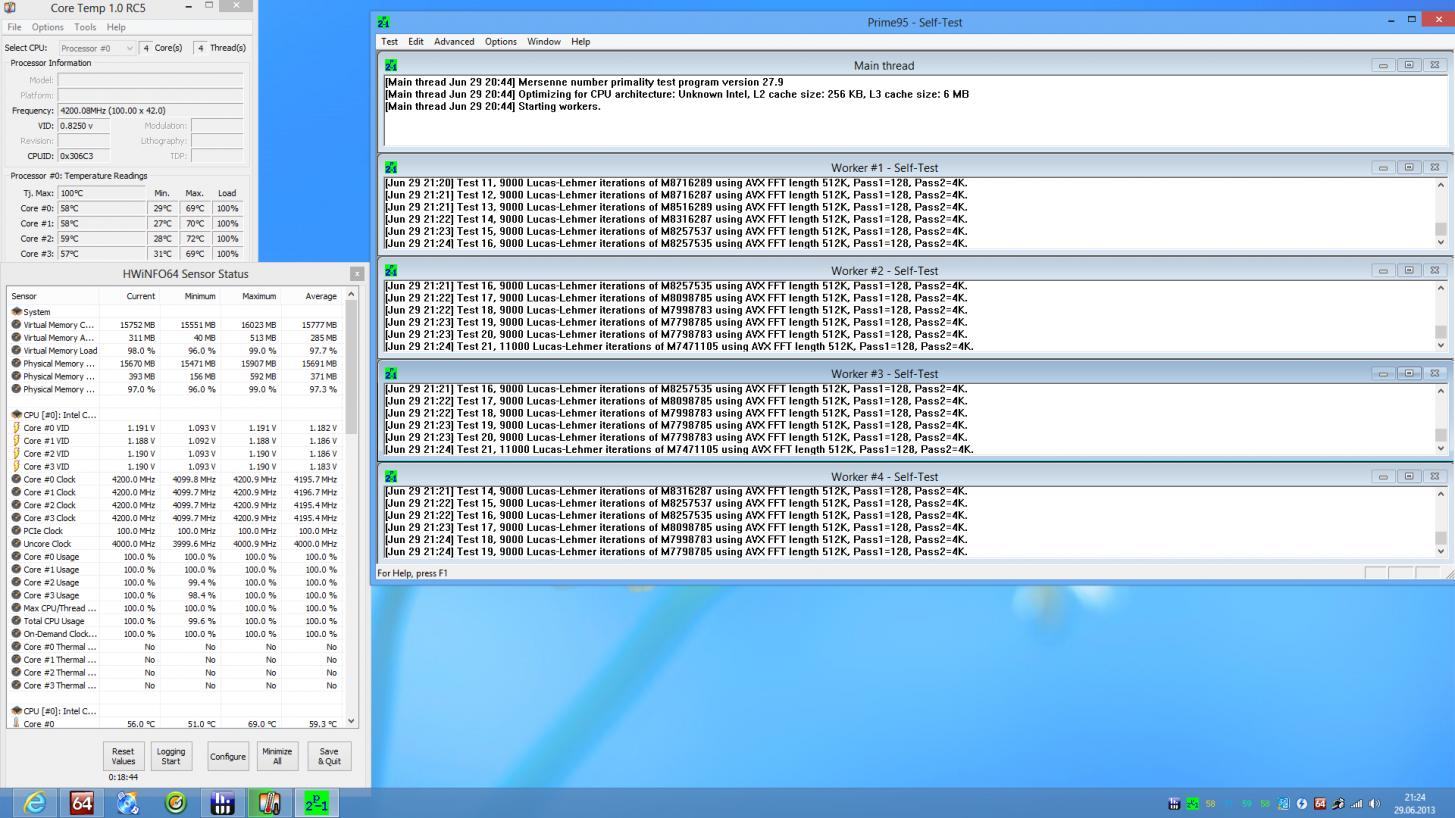Click Worker #2 scroll-down arrow
1455x818 pixels.
(1440, 345)
